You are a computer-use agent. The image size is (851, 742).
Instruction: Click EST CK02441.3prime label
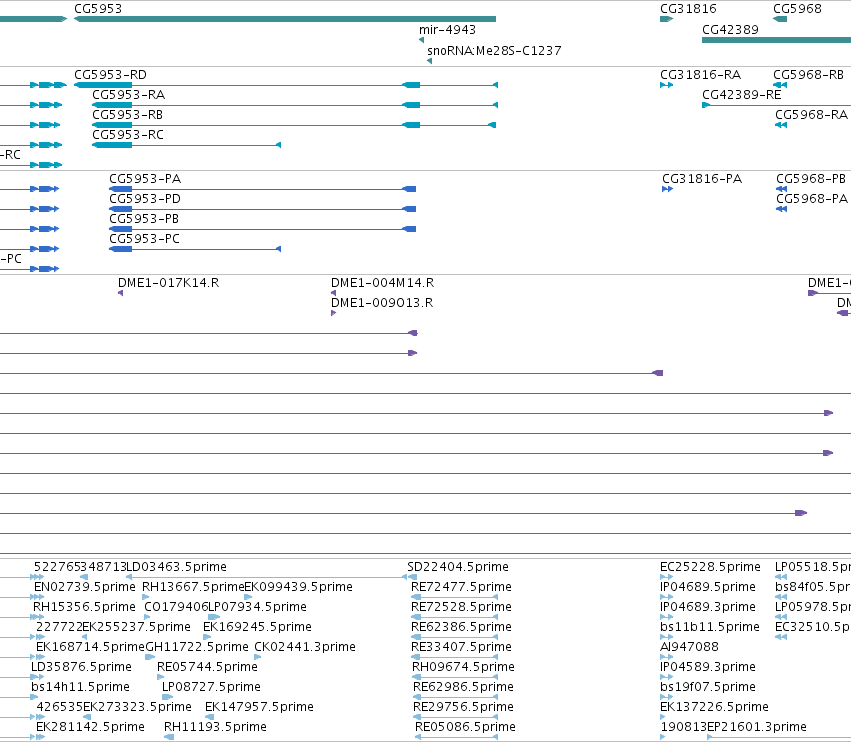coord(305,647)
